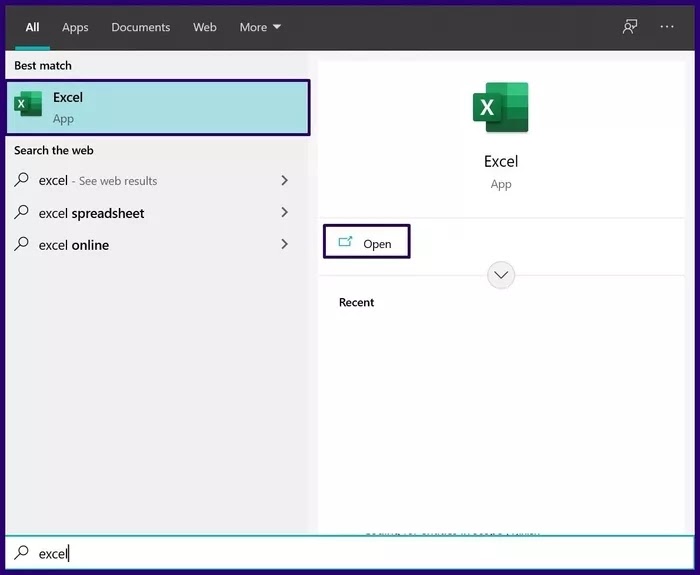Select 'excel - See web results' suggestion
The height and width of the screenshot is (575, 700).
pyautogui.click(x=156, y=180)
